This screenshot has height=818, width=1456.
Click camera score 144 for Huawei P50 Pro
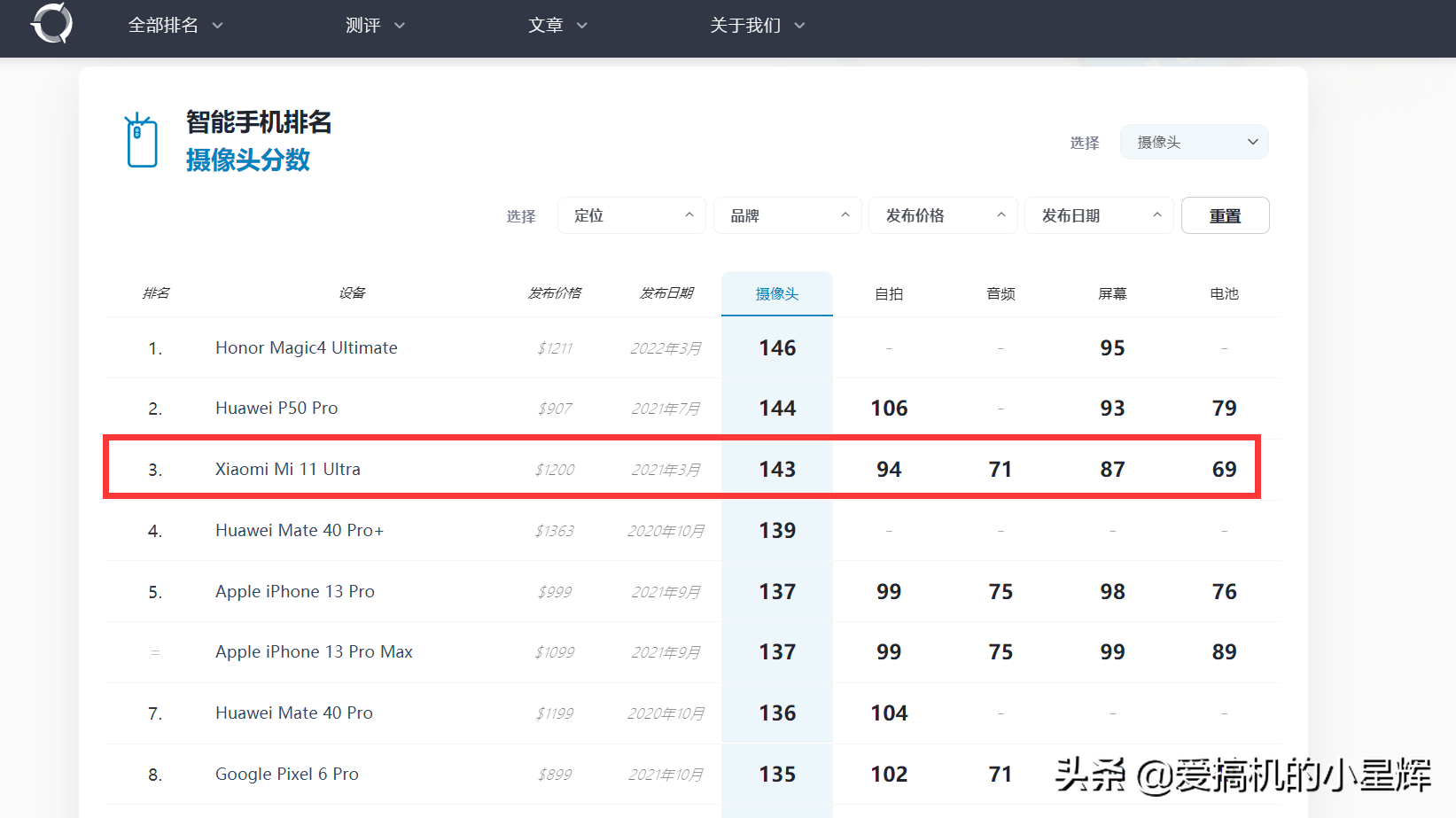pos(777,408)
